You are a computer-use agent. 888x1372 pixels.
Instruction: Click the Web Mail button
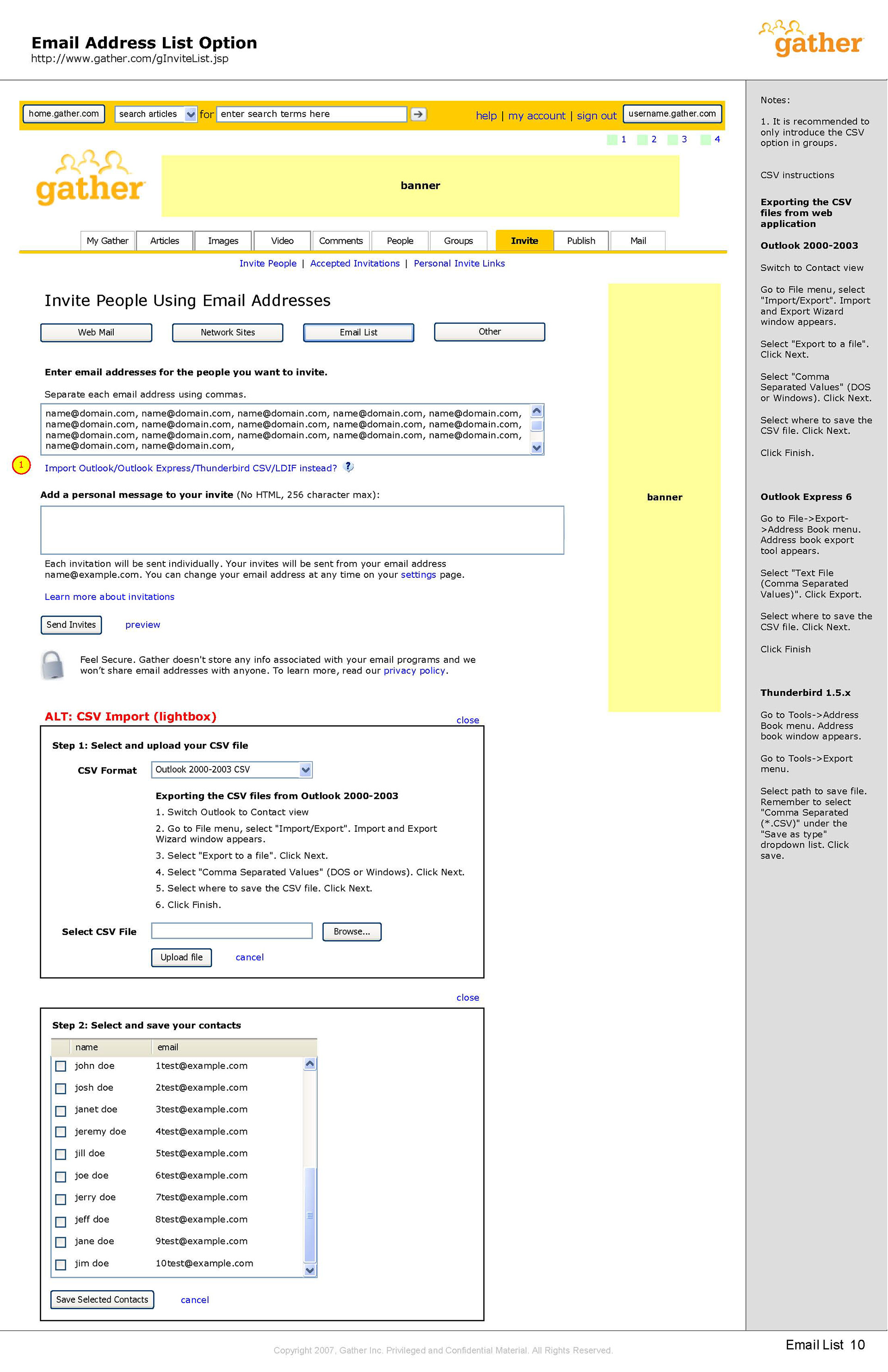(x=96, y=332)
